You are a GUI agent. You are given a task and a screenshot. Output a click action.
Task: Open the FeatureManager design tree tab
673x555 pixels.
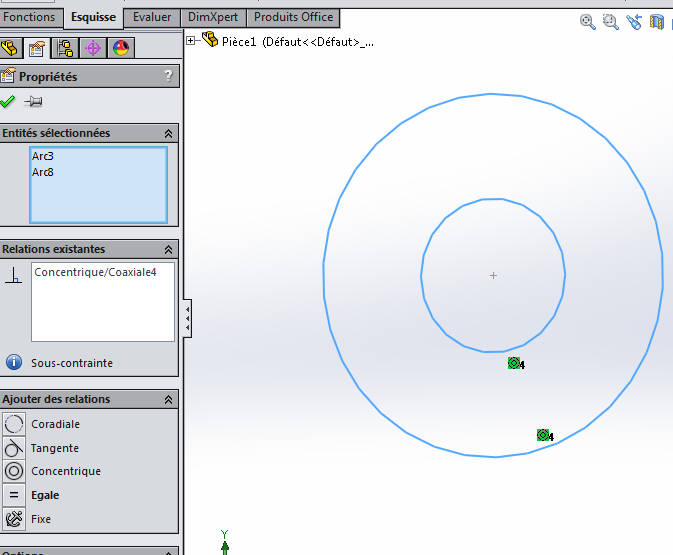[x=10, y=48]
